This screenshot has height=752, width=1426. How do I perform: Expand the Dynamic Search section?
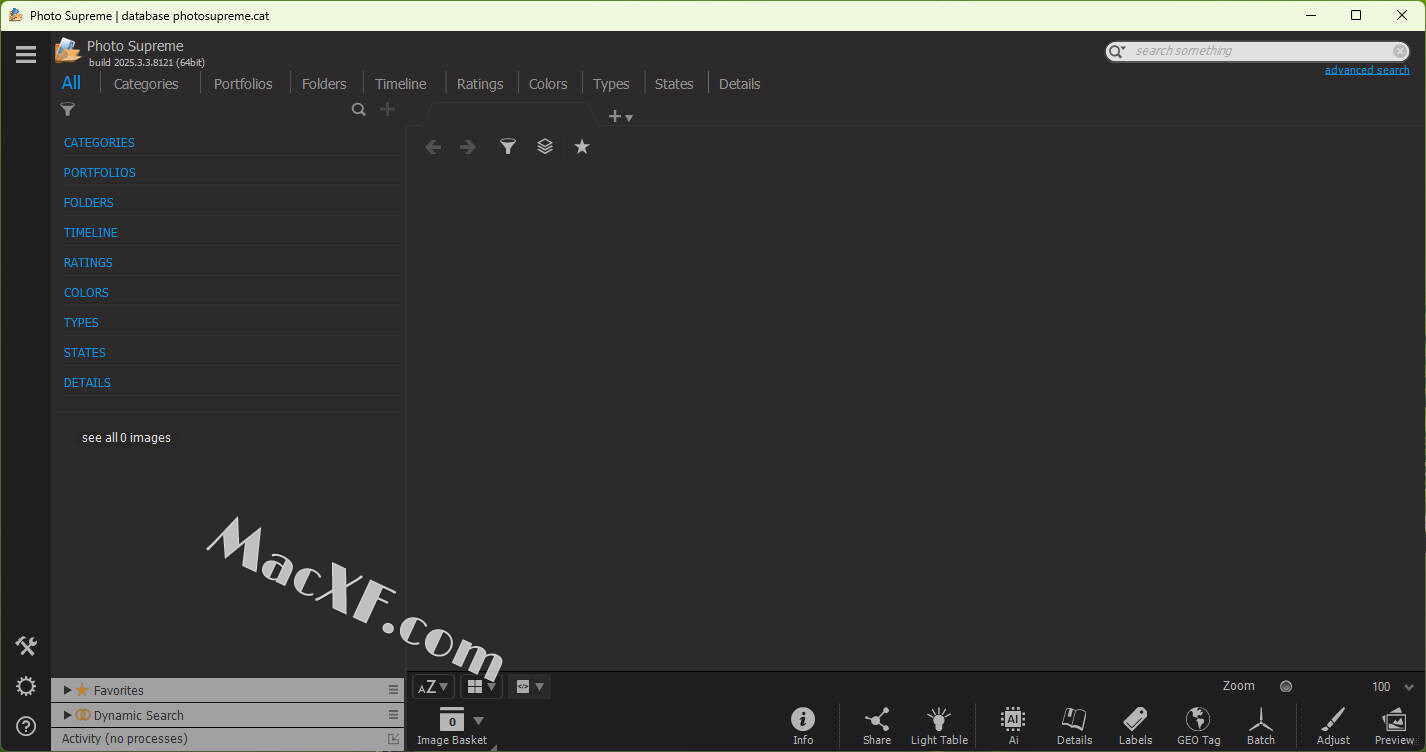click(68, 715)
